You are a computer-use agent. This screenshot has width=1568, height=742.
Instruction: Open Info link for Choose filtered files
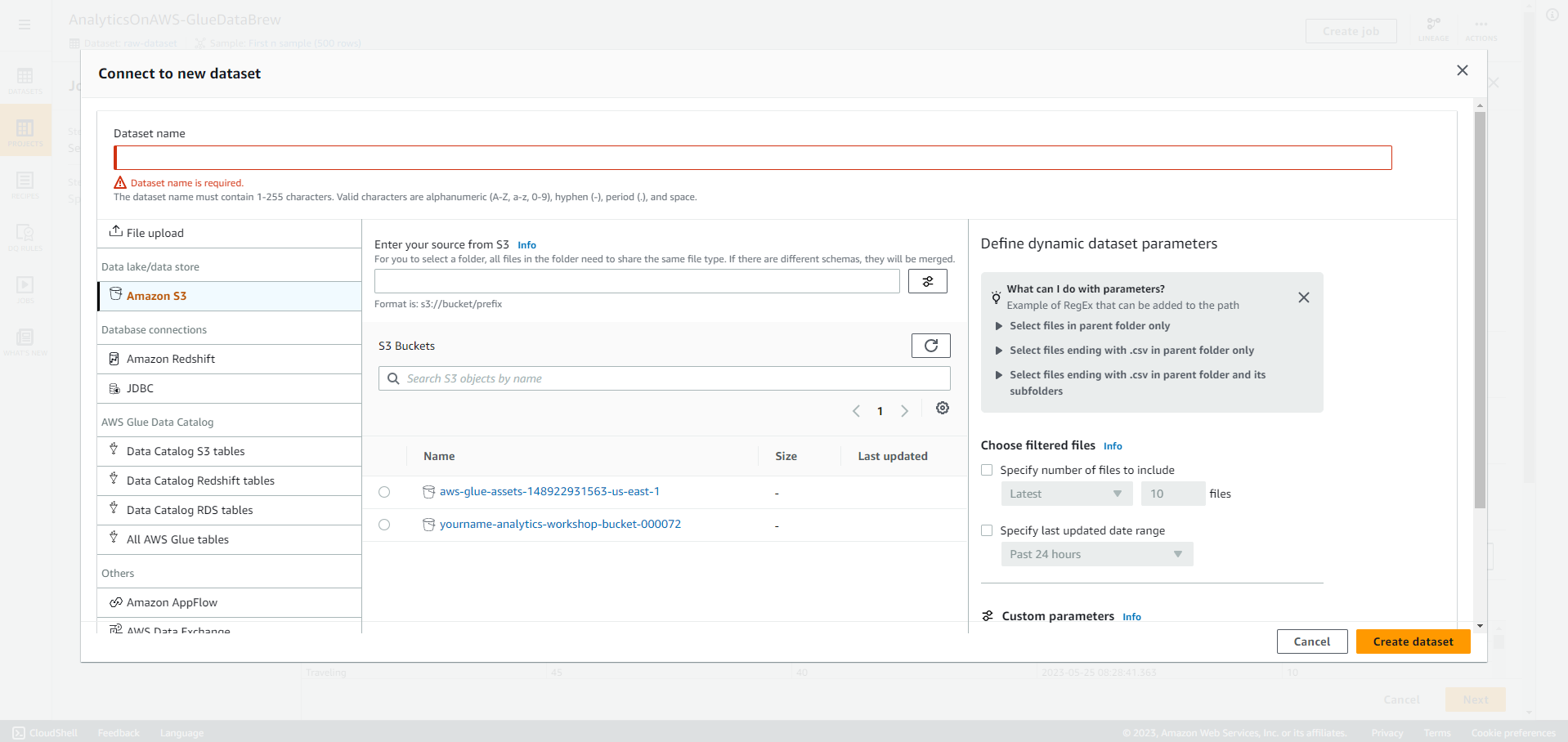pos(1113,446)
